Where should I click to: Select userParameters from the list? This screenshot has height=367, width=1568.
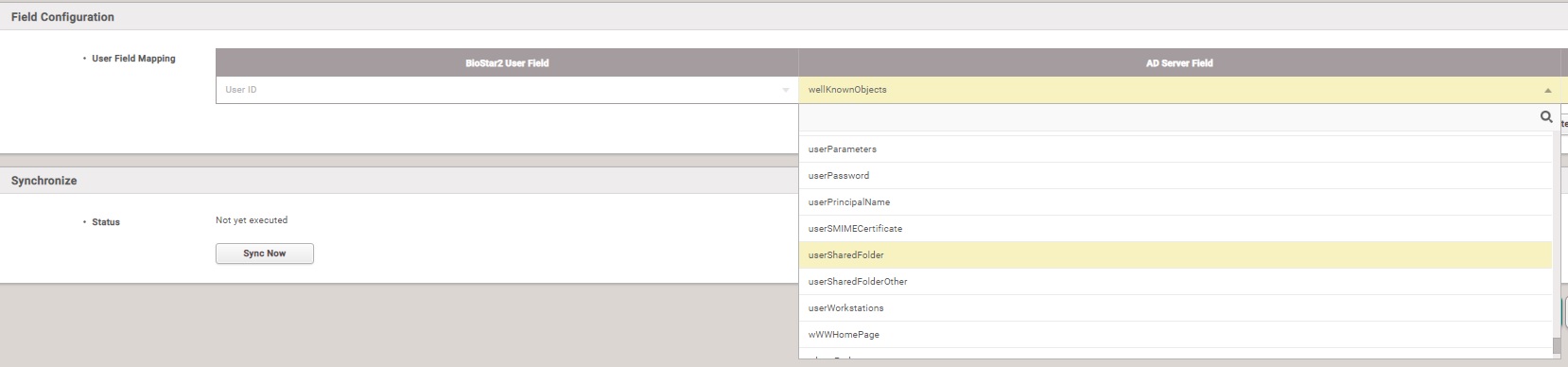point(1176,149)
